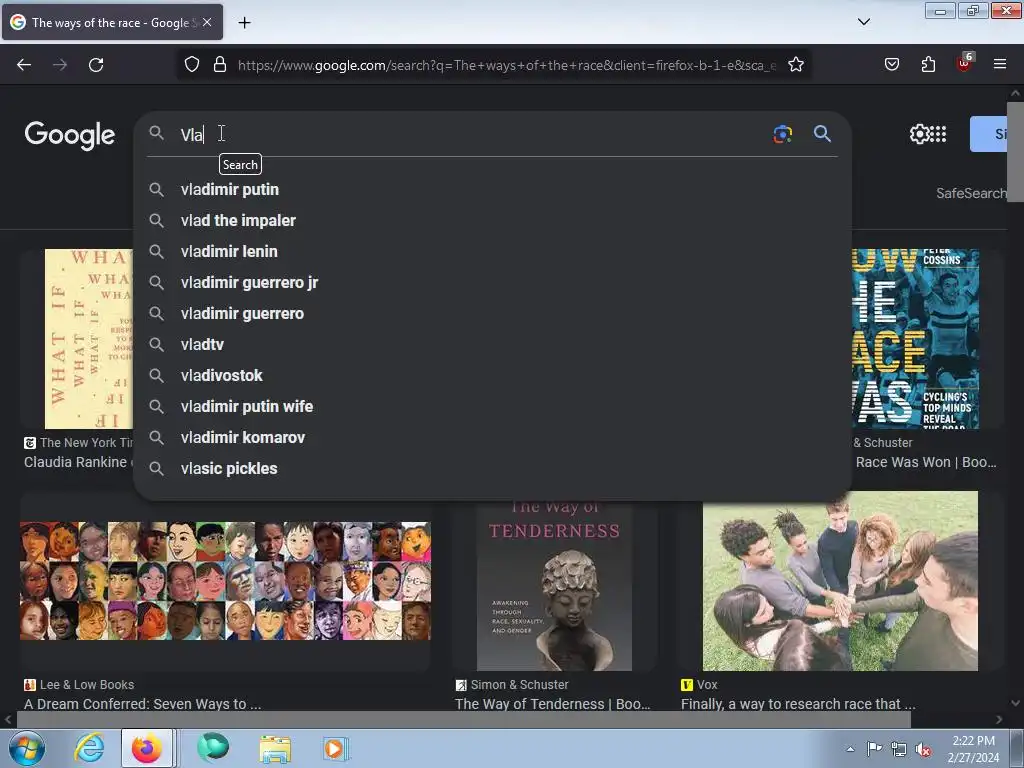Choose suggestion 'vladimir komarov'
1024x768 pixels.
coord(492,438)
